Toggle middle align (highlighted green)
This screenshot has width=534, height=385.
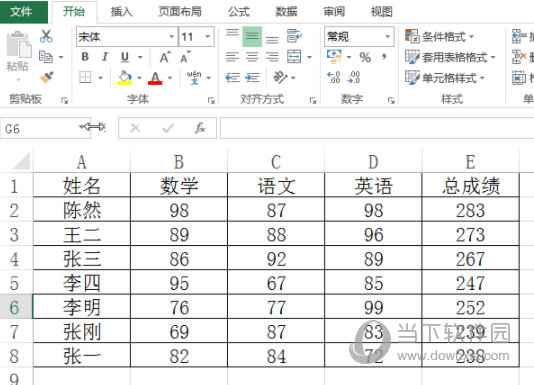pos(252,36)
